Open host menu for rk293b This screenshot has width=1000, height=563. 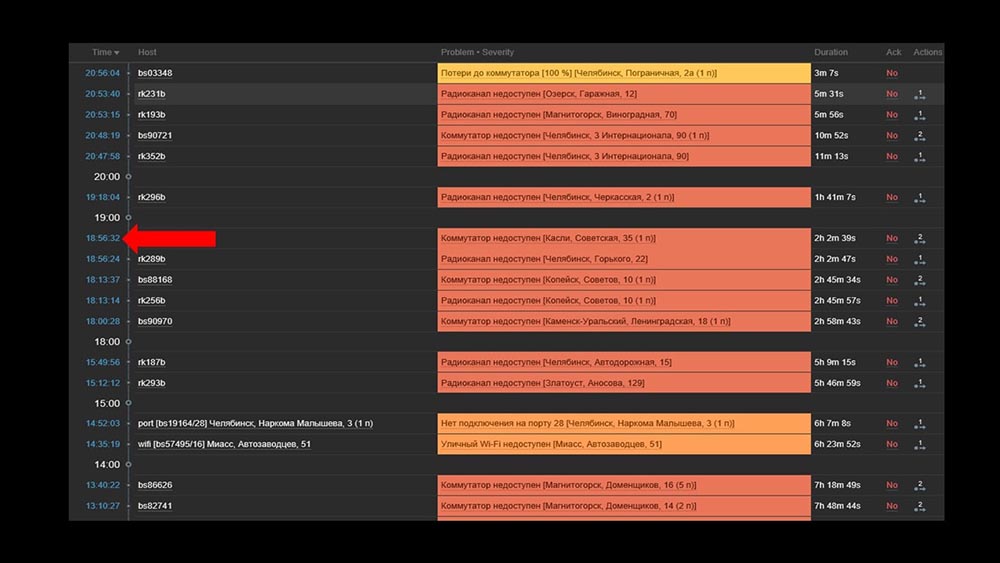(151, 383)
